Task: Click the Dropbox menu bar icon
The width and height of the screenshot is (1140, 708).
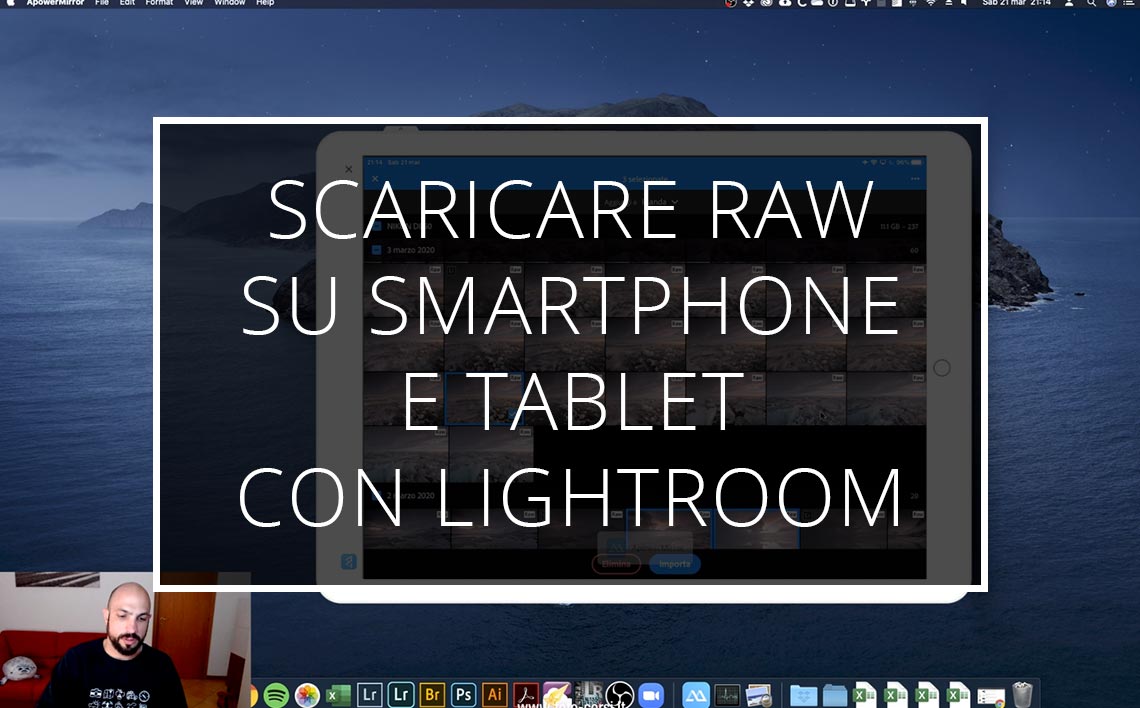Action: point(748,3)
